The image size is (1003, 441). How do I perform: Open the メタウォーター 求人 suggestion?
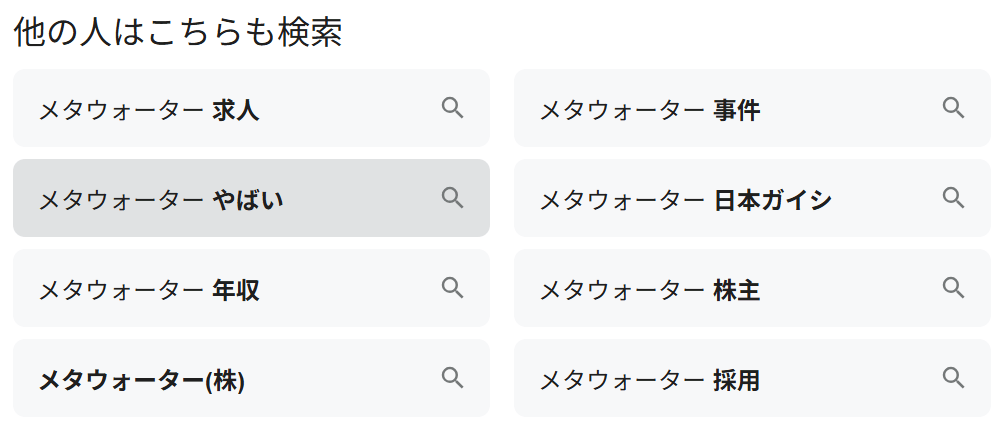point(150,109)
